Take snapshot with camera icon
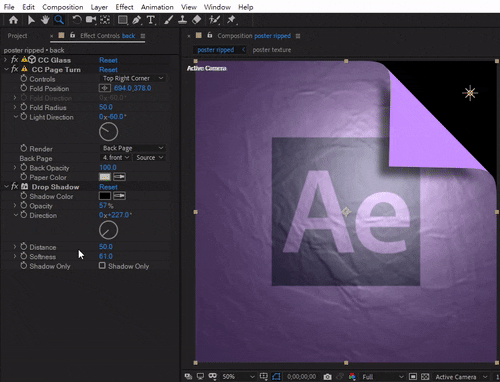 coord(327,377)
